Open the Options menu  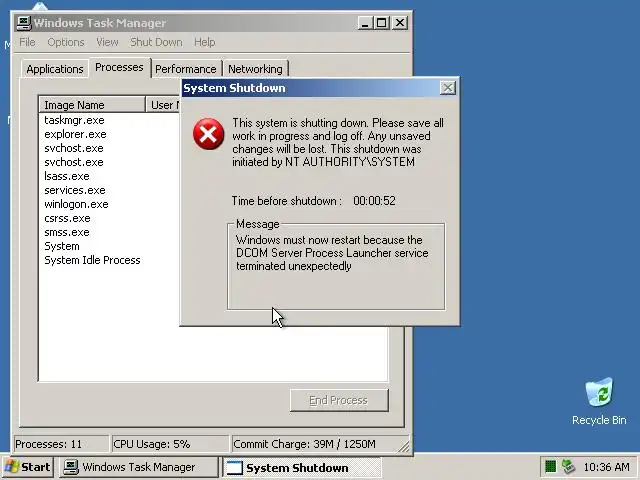[x=66, y=42]
